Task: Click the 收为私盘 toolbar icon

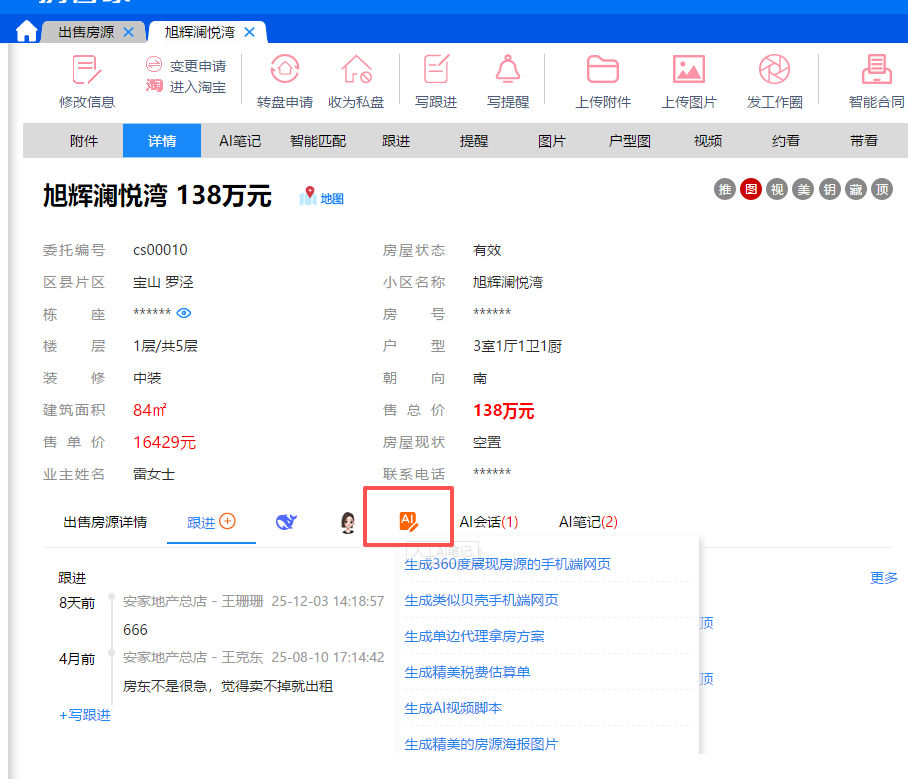Action: click(x=356, y=70)
